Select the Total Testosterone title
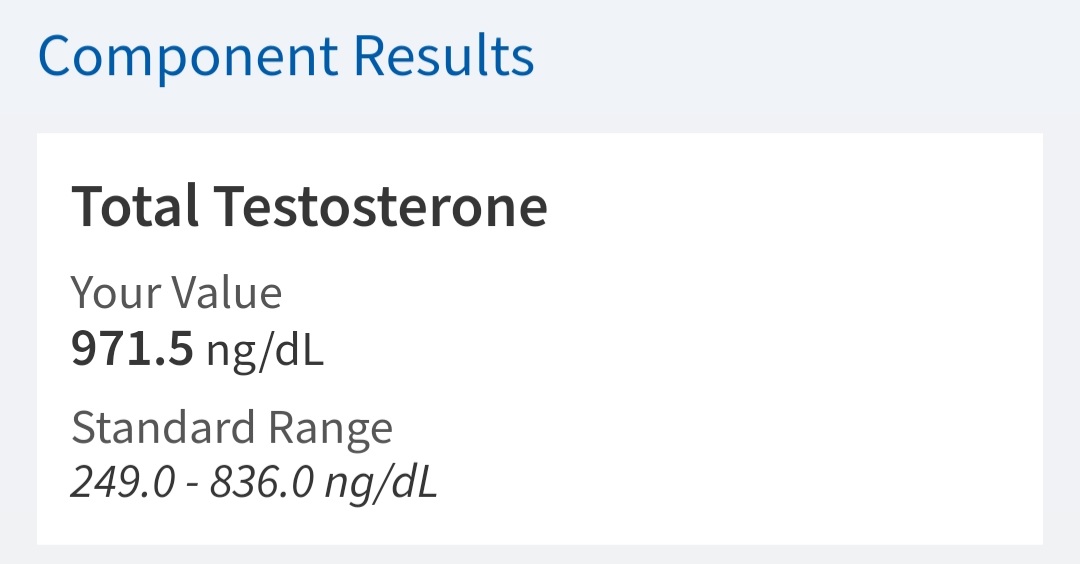Image resolution: width=1080 pixels, height=564 pixels. coord(309,207)
